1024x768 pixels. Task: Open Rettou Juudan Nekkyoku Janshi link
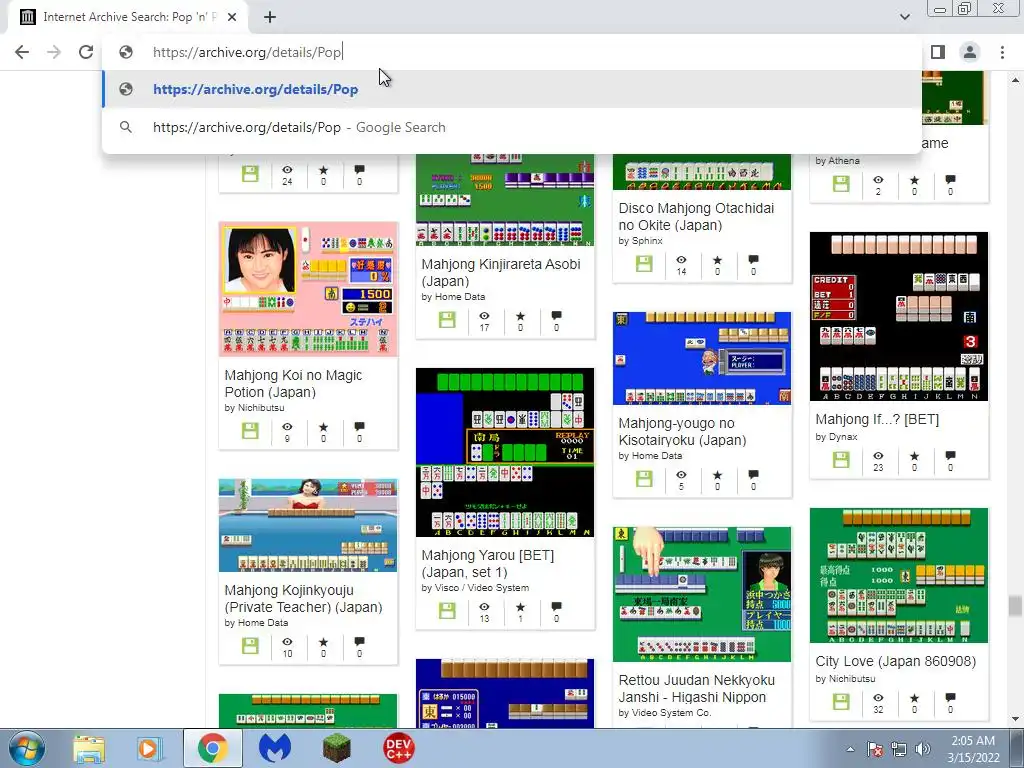pos(696,688)
